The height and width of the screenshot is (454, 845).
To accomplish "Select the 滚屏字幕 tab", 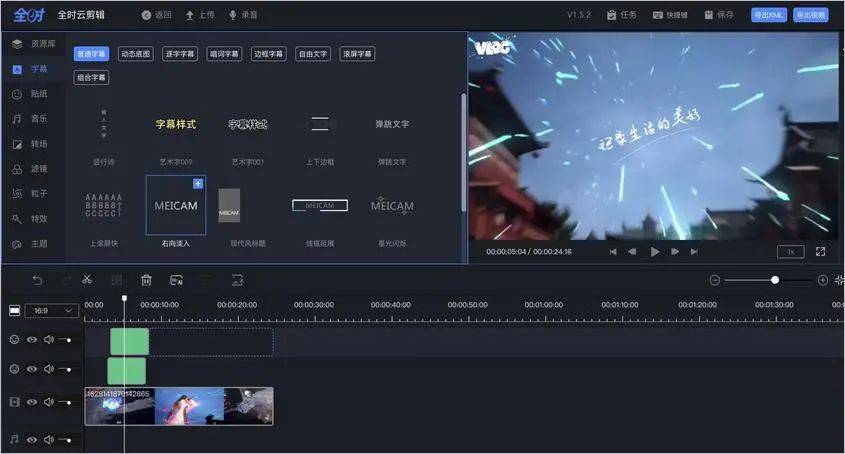I will [x=357, y=54].
